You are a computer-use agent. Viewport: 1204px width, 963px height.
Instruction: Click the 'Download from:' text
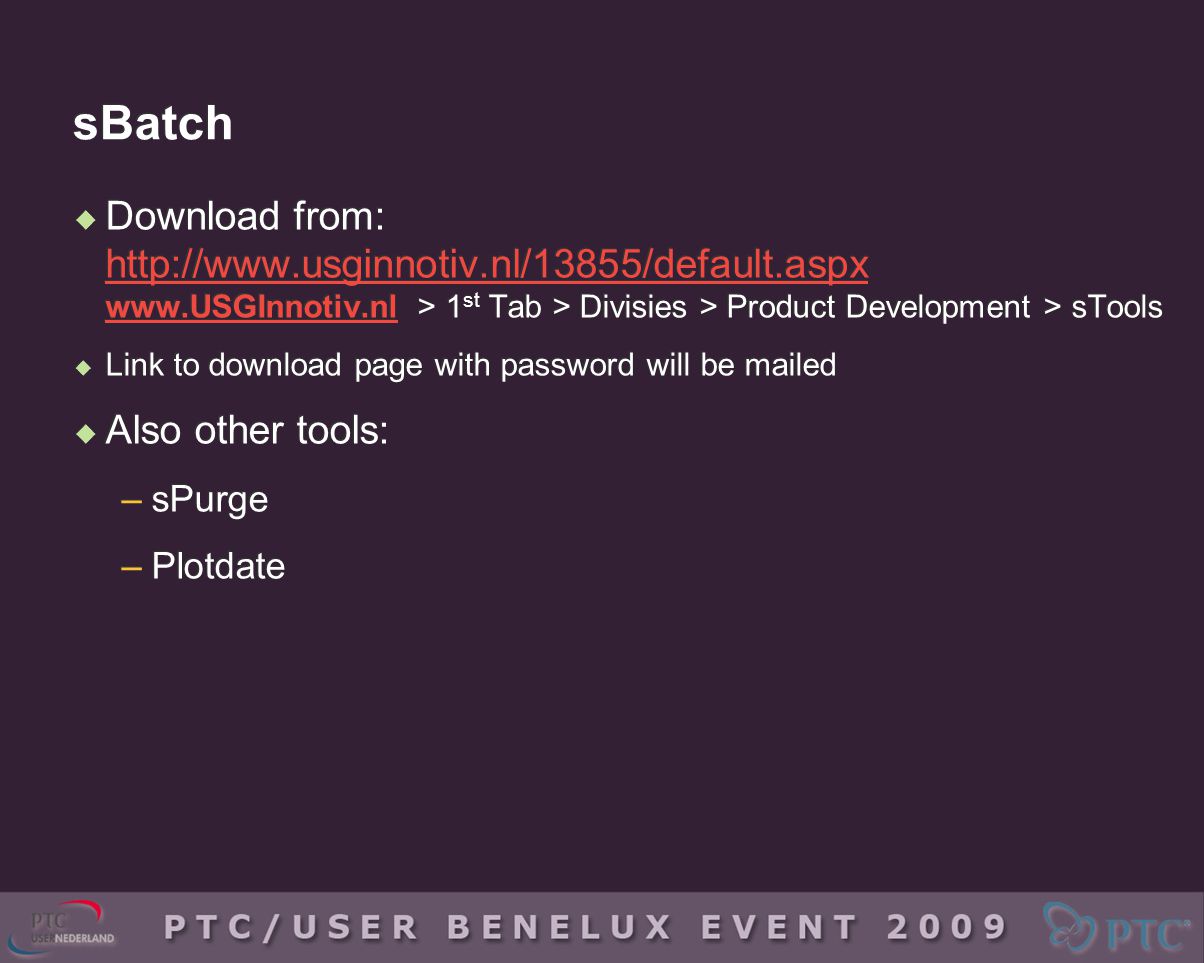coord(245,216)
